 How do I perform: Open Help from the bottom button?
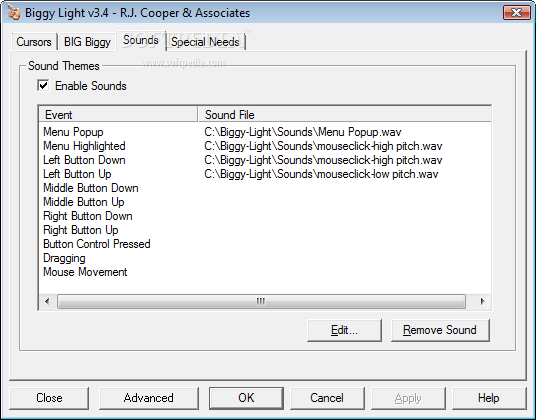click(489, 398)
